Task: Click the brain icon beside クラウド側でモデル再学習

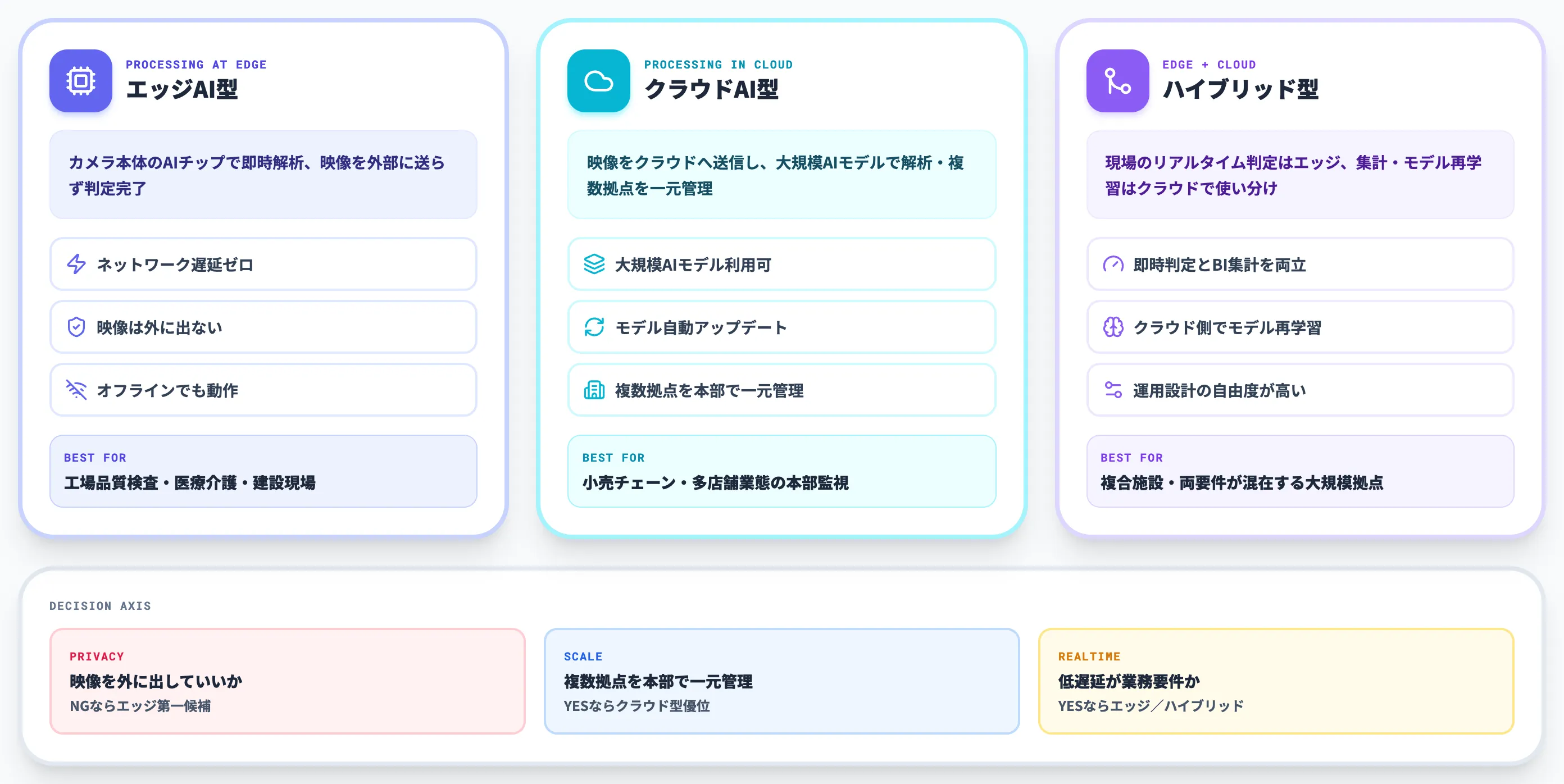Action: (x=1113, y=327)
